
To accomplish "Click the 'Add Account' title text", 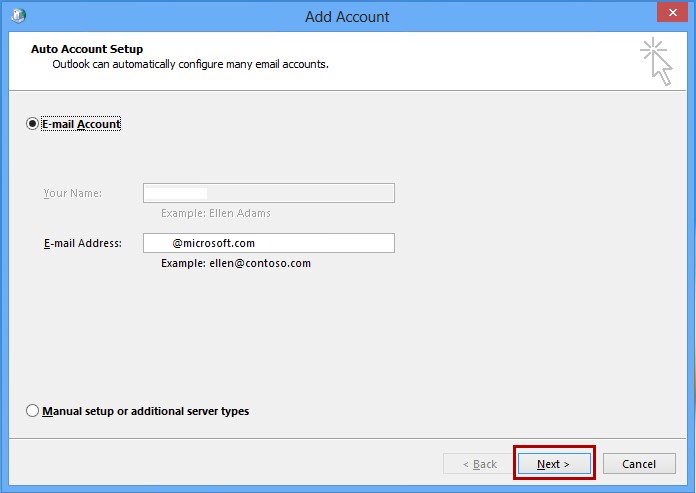I will (x=347, y=16).
